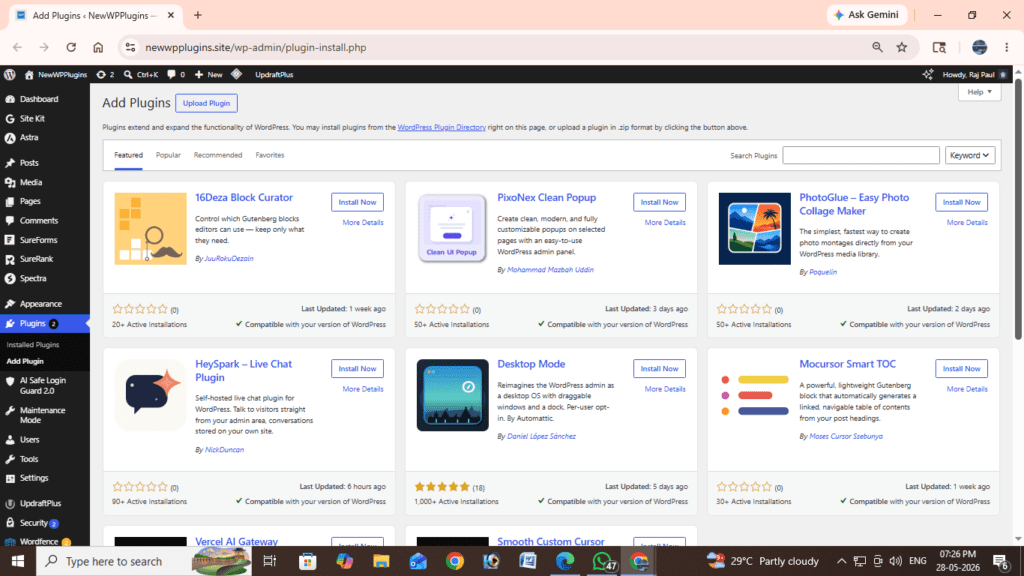Expand the Keyword search type dropdown

click(x=970, y=155)
